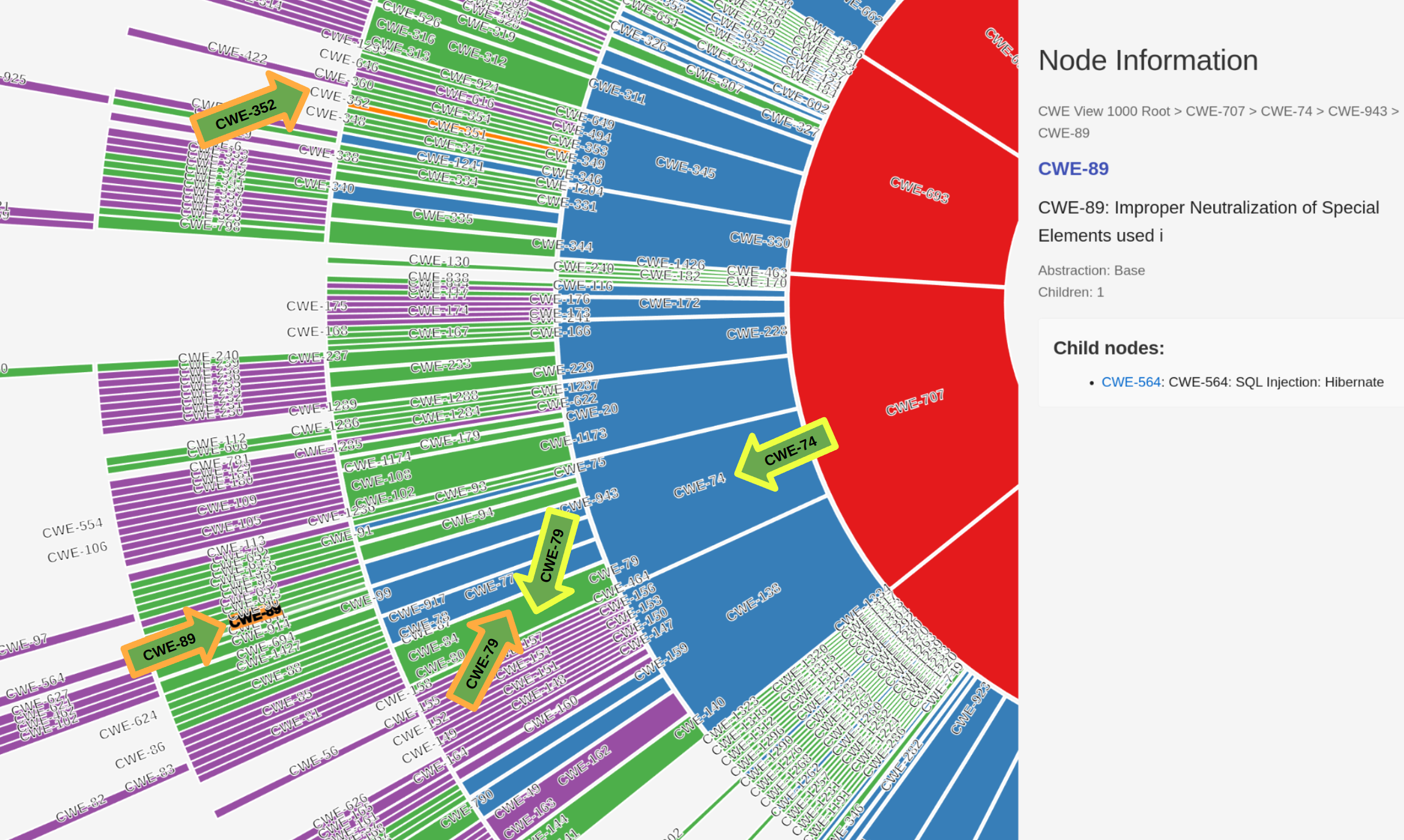
Task: Click the blue CWE-330 segment
Action: click(x=759, y=239)
